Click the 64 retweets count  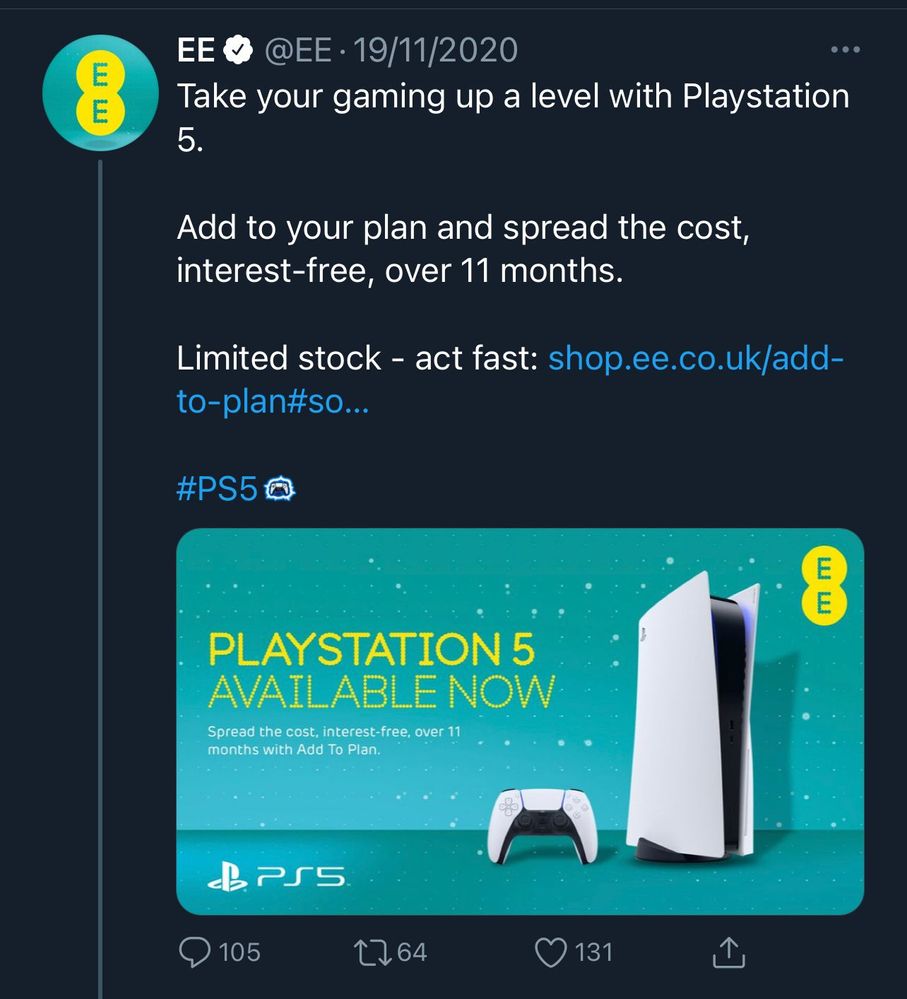coord(412,952)
